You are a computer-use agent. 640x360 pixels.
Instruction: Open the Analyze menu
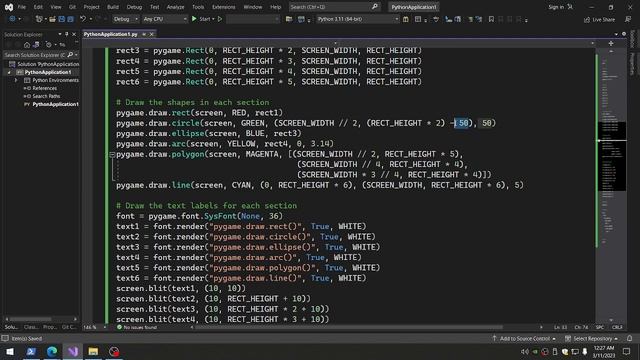pos(176,7)
